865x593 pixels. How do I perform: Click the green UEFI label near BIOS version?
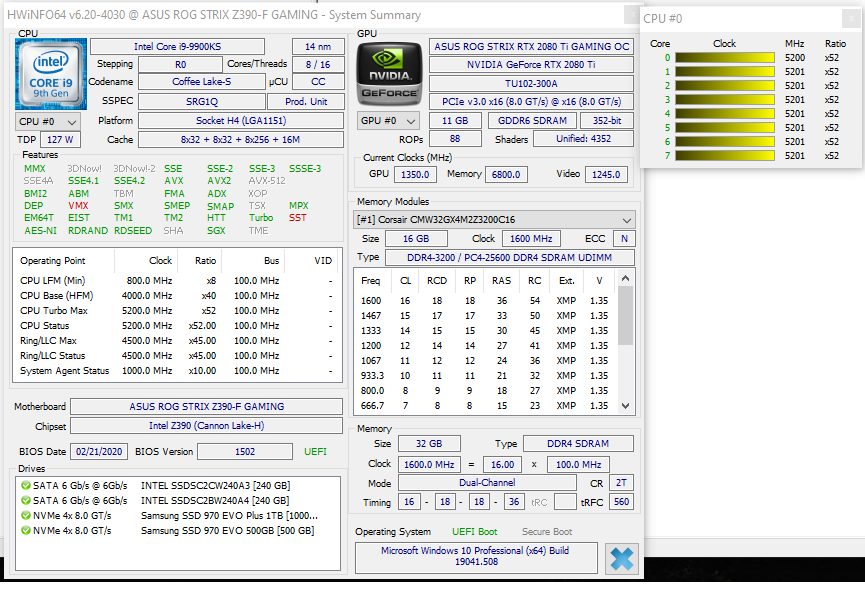[x=316, y=451]
